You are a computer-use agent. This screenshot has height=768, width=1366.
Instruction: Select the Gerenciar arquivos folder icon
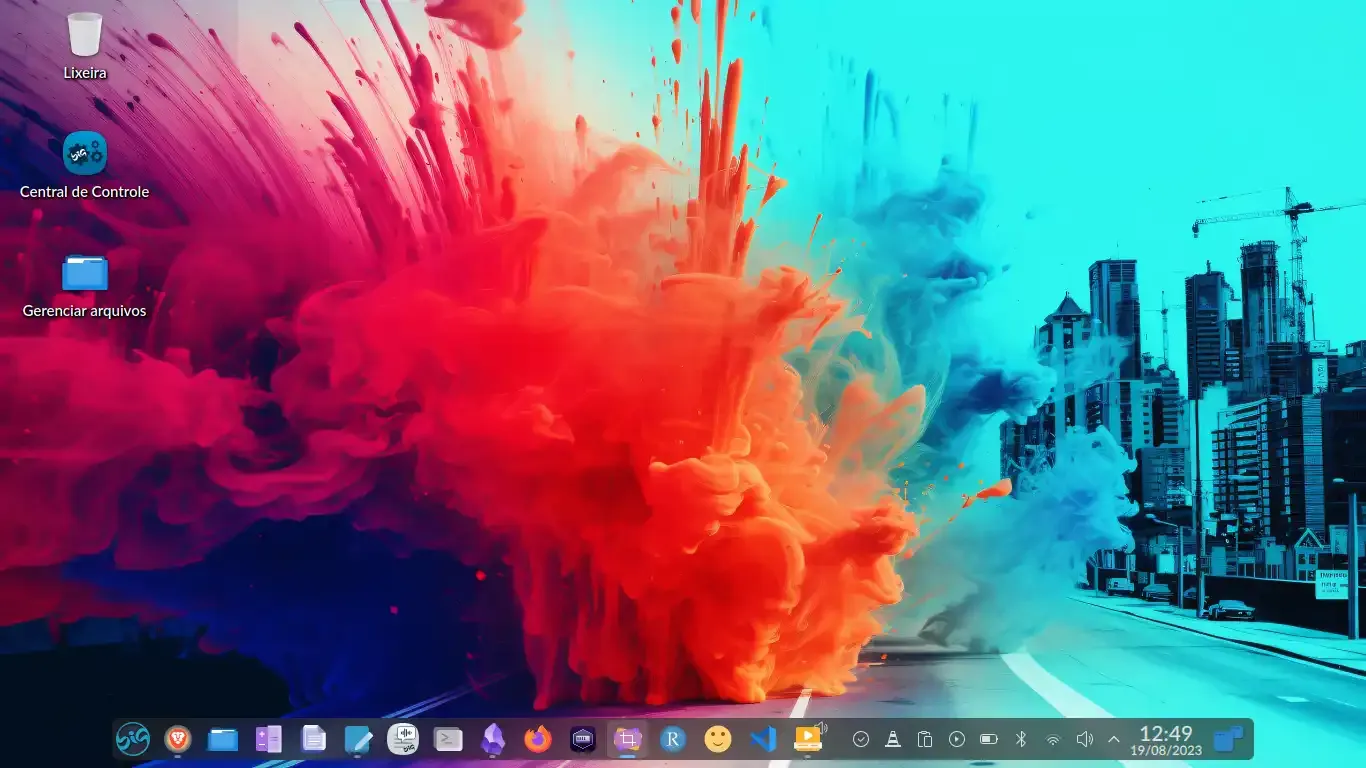click(x=85, y=285)
